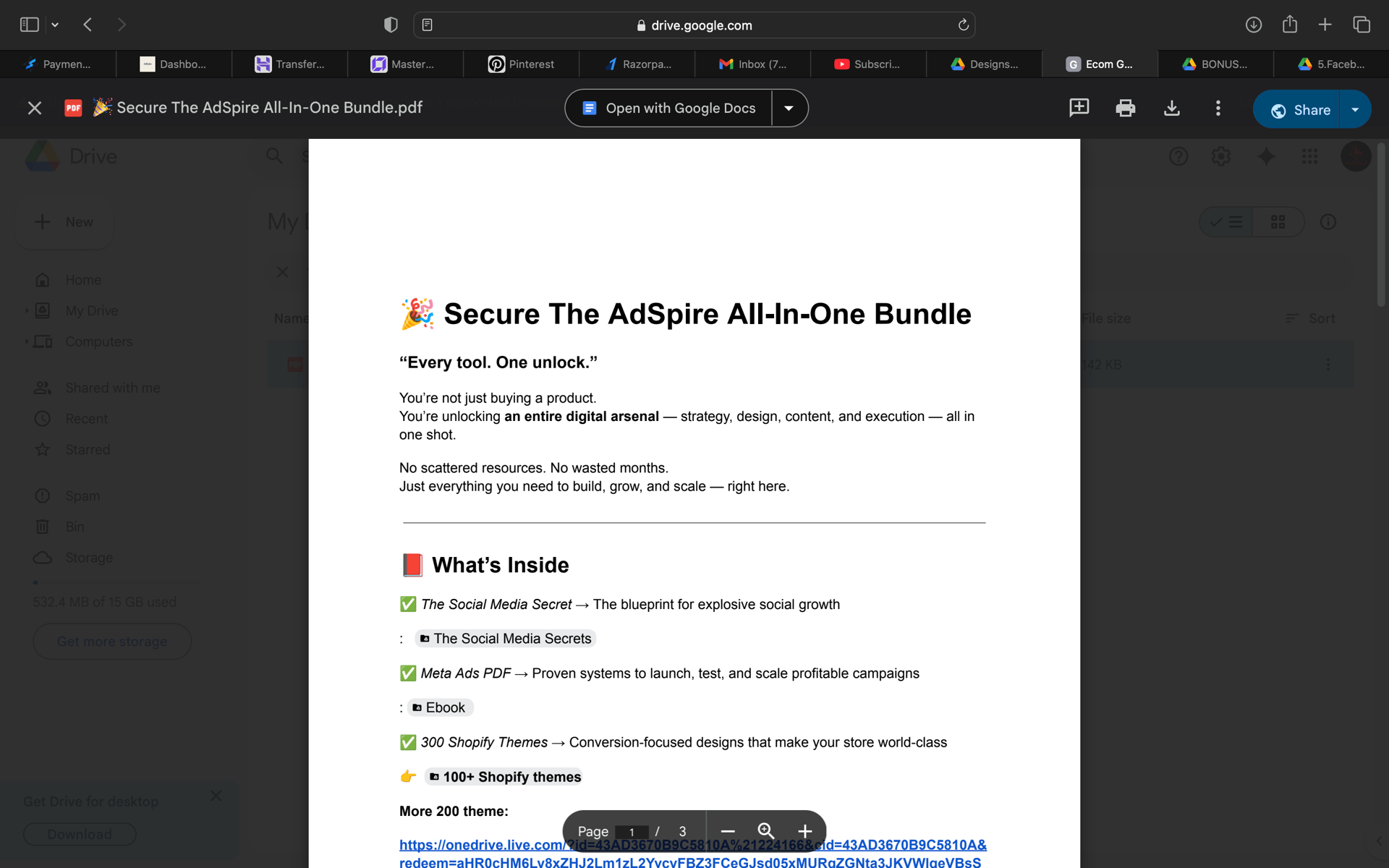The height and width of the screenshot is (868, 1389).
Task: Zoom out using the minus icon
Action: (x=728, y=831)
